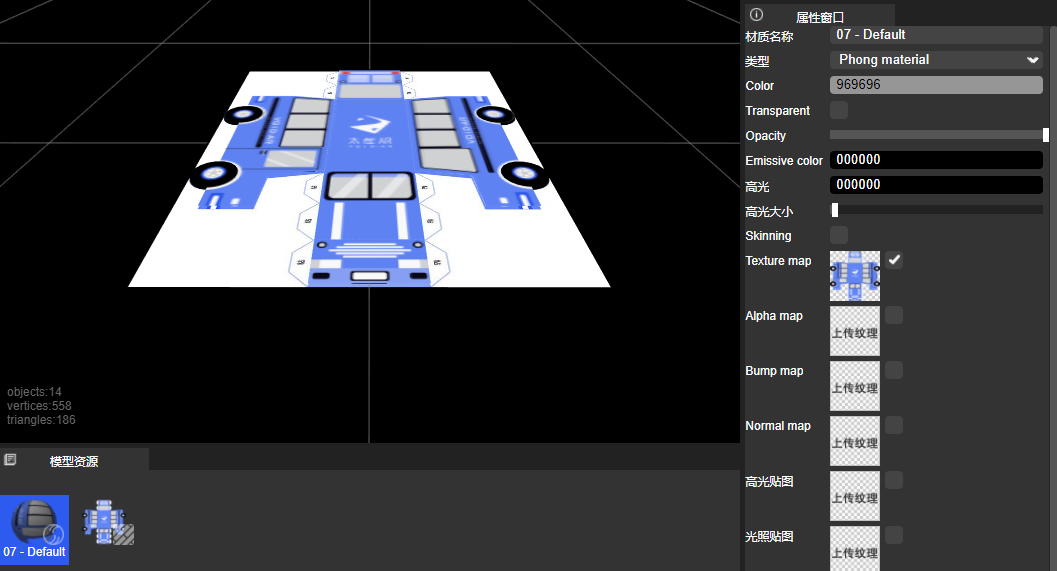
Task: Switch to the 模型资源 tab
Action: 74,461
